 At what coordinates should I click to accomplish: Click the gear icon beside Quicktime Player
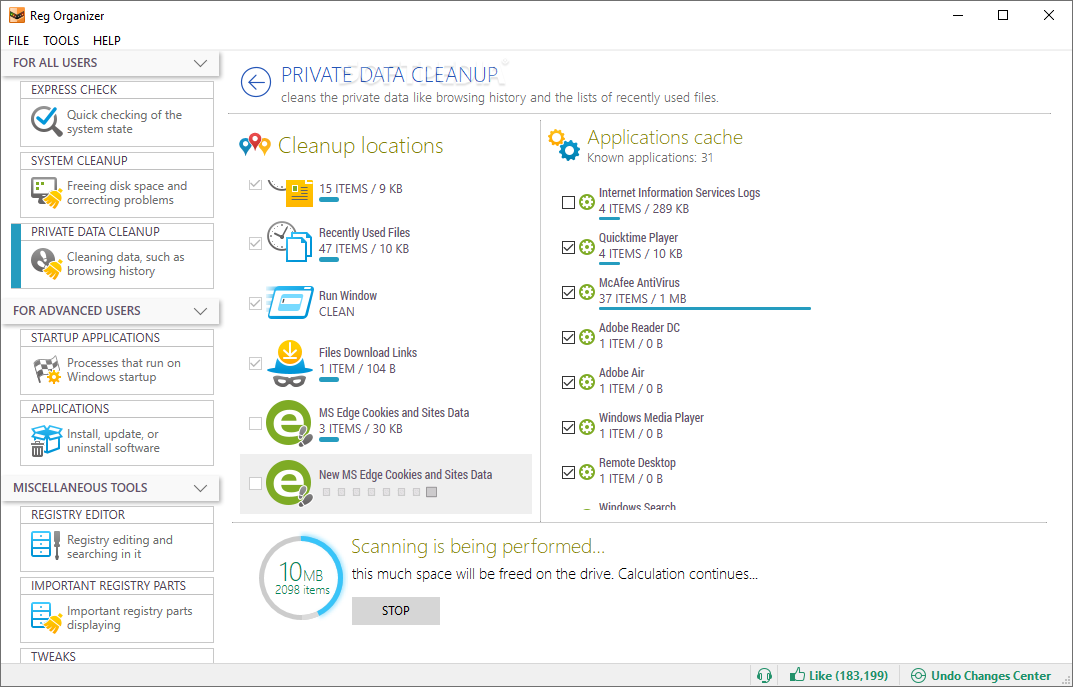tap(586, 247)
